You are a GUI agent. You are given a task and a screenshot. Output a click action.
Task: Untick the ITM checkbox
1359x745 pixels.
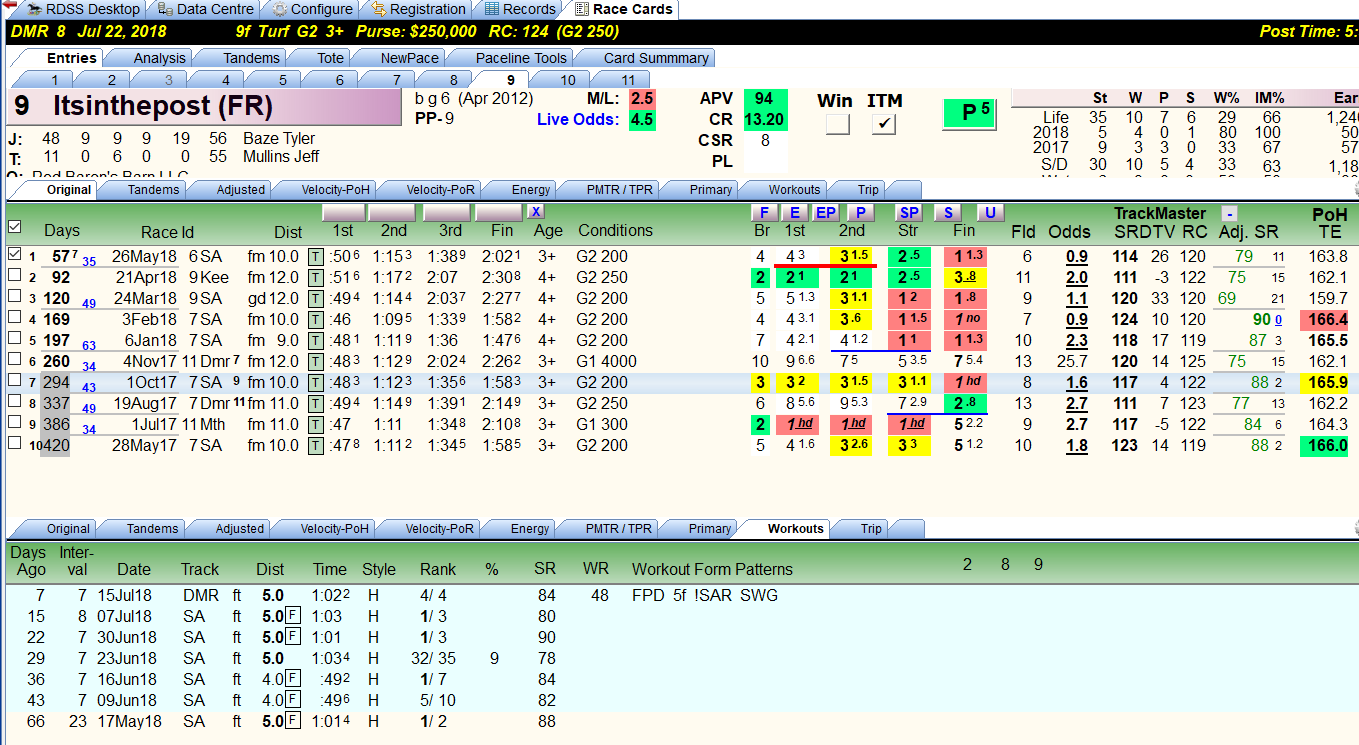pyautogui.click(x=884, y=124)
